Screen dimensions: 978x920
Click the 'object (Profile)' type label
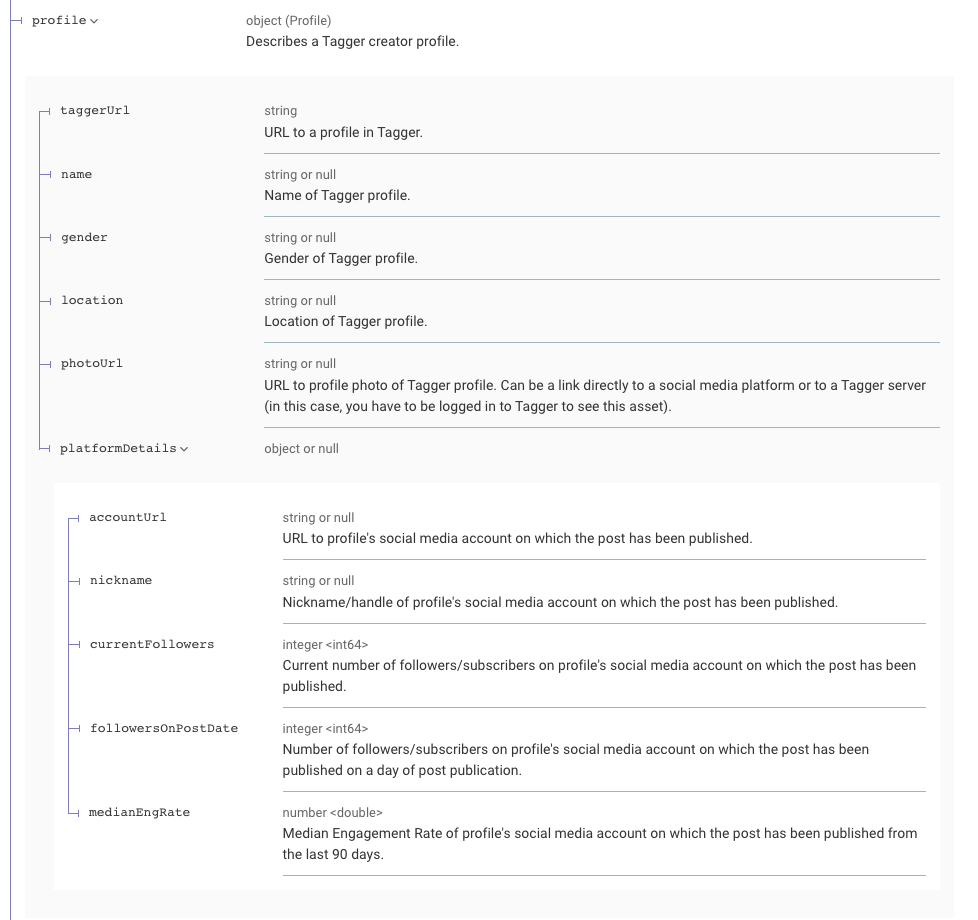click(288, 21)
